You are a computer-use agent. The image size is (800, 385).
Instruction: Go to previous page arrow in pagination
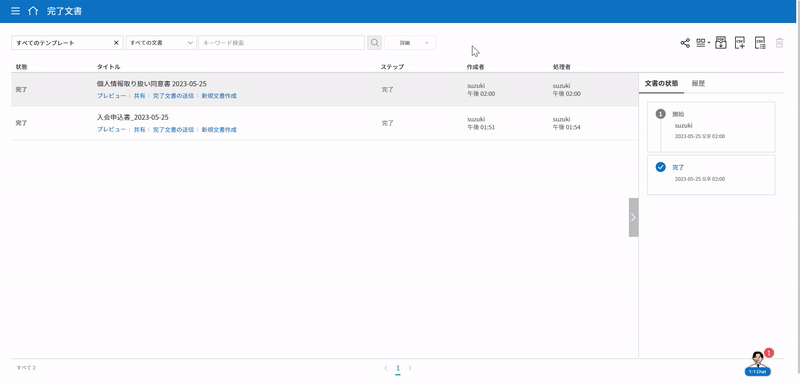tap(386, 368)
